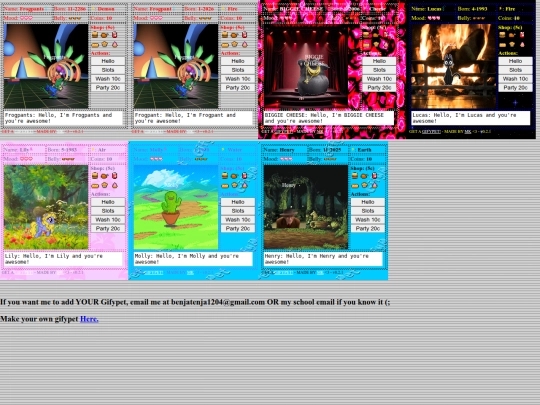
Task: Wash BIGGIE CHEESE for 10c
Action: (379, 79)
